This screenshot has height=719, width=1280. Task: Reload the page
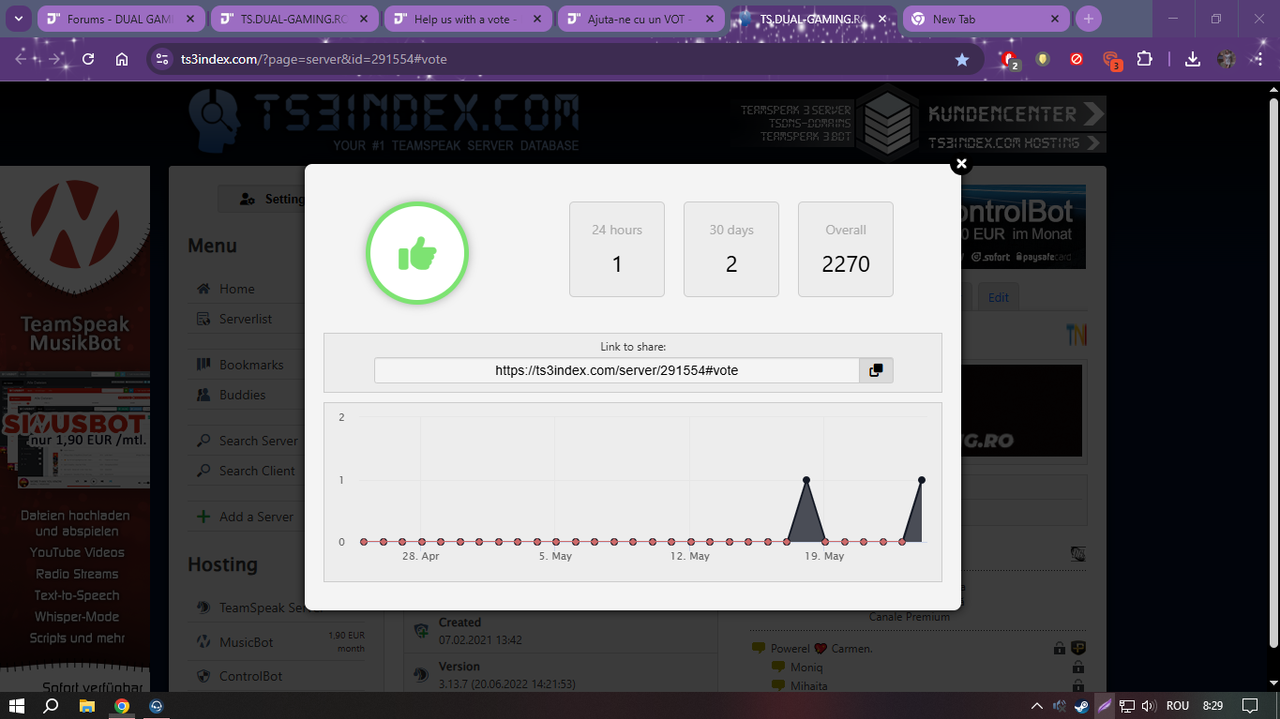pyautogui.click(x=88, y=59)
